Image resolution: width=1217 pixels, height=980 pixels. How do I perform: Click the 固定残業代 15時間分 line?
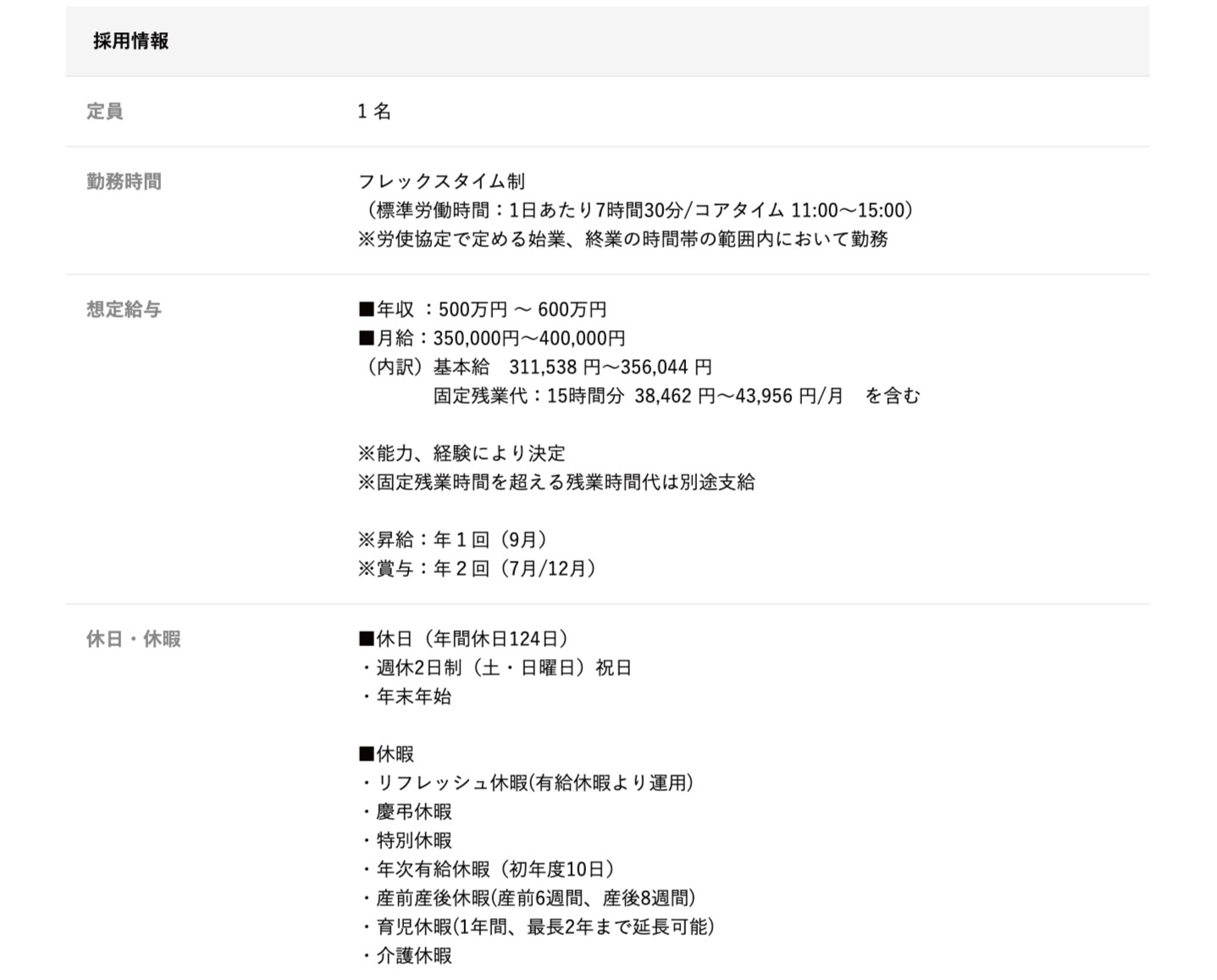676,396
